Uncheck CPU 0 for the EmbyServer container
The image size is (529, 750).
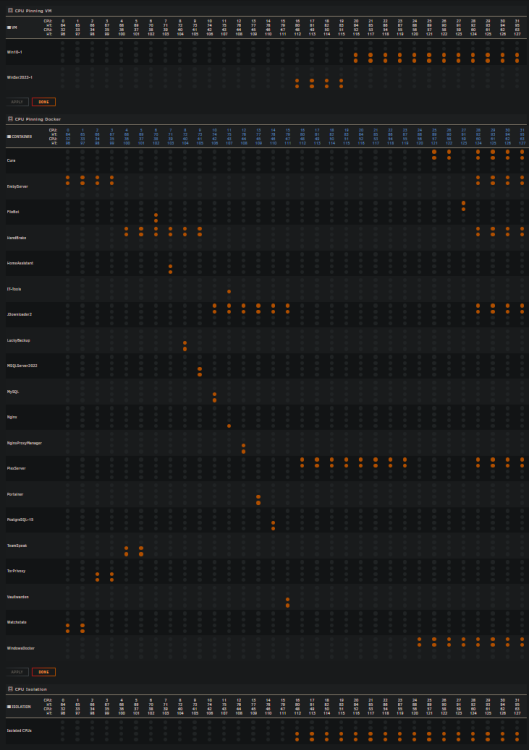coord(68,177)
